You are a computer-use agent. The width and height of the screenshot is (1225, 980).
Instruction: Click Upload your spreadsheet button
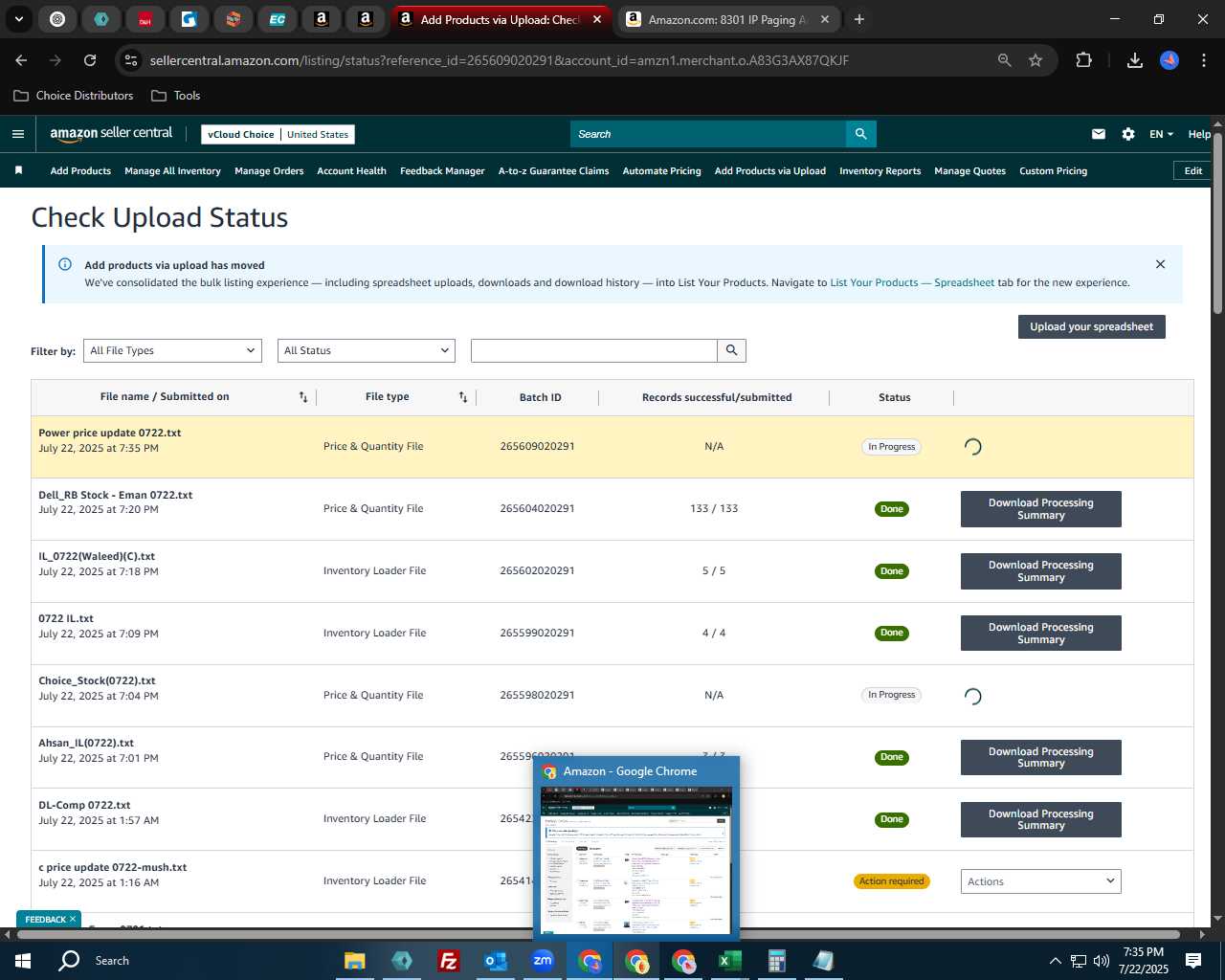pos(1091,326)
